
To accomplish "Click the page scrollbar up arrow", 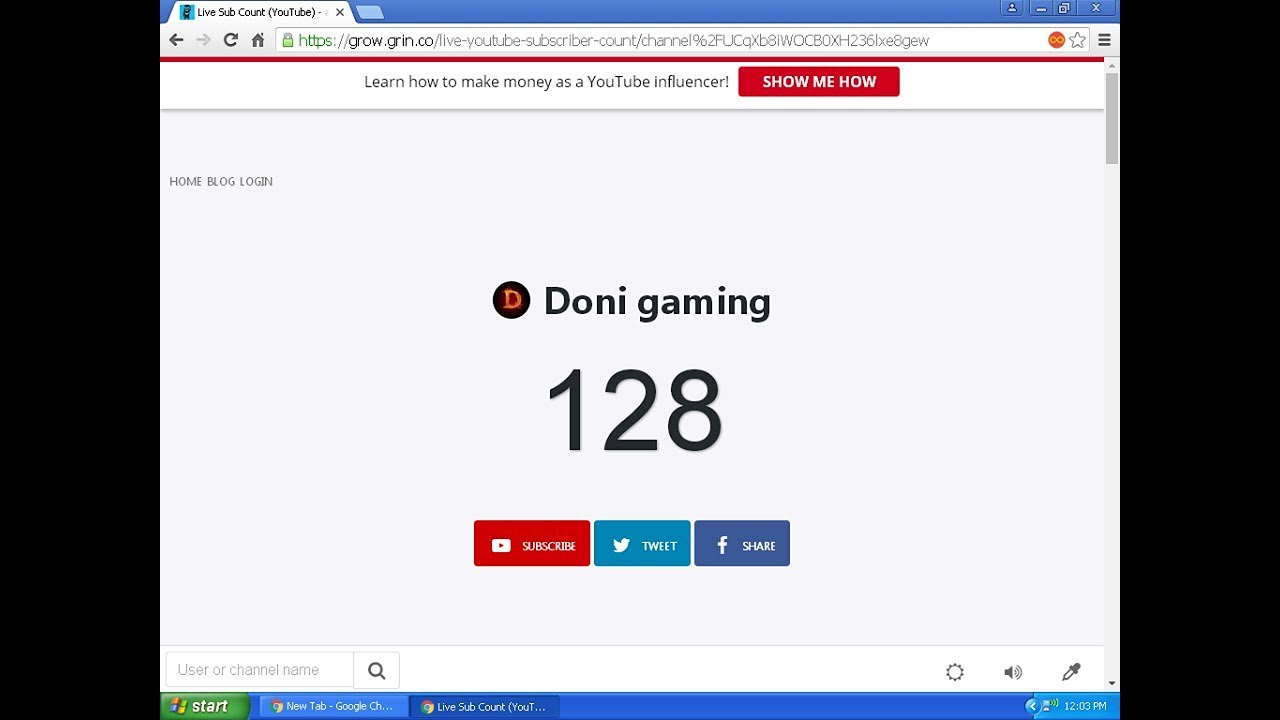I will pyautogui.click(x=1112, y=65).
